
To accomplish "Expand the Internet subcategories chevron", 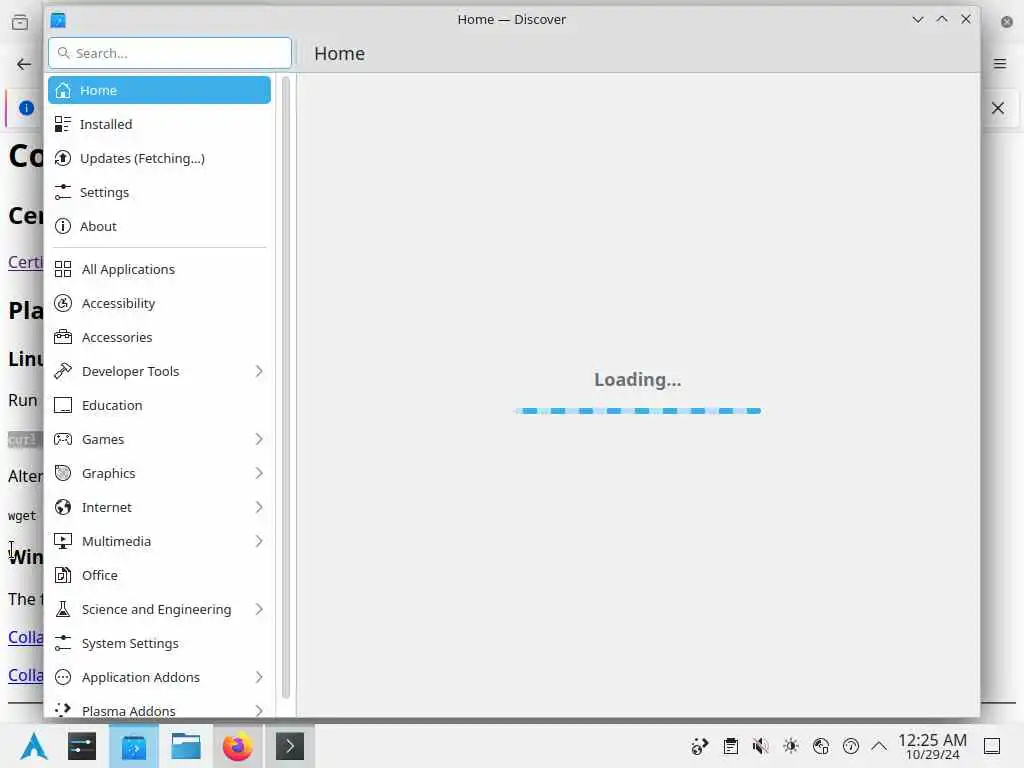I will coord(259,507).
